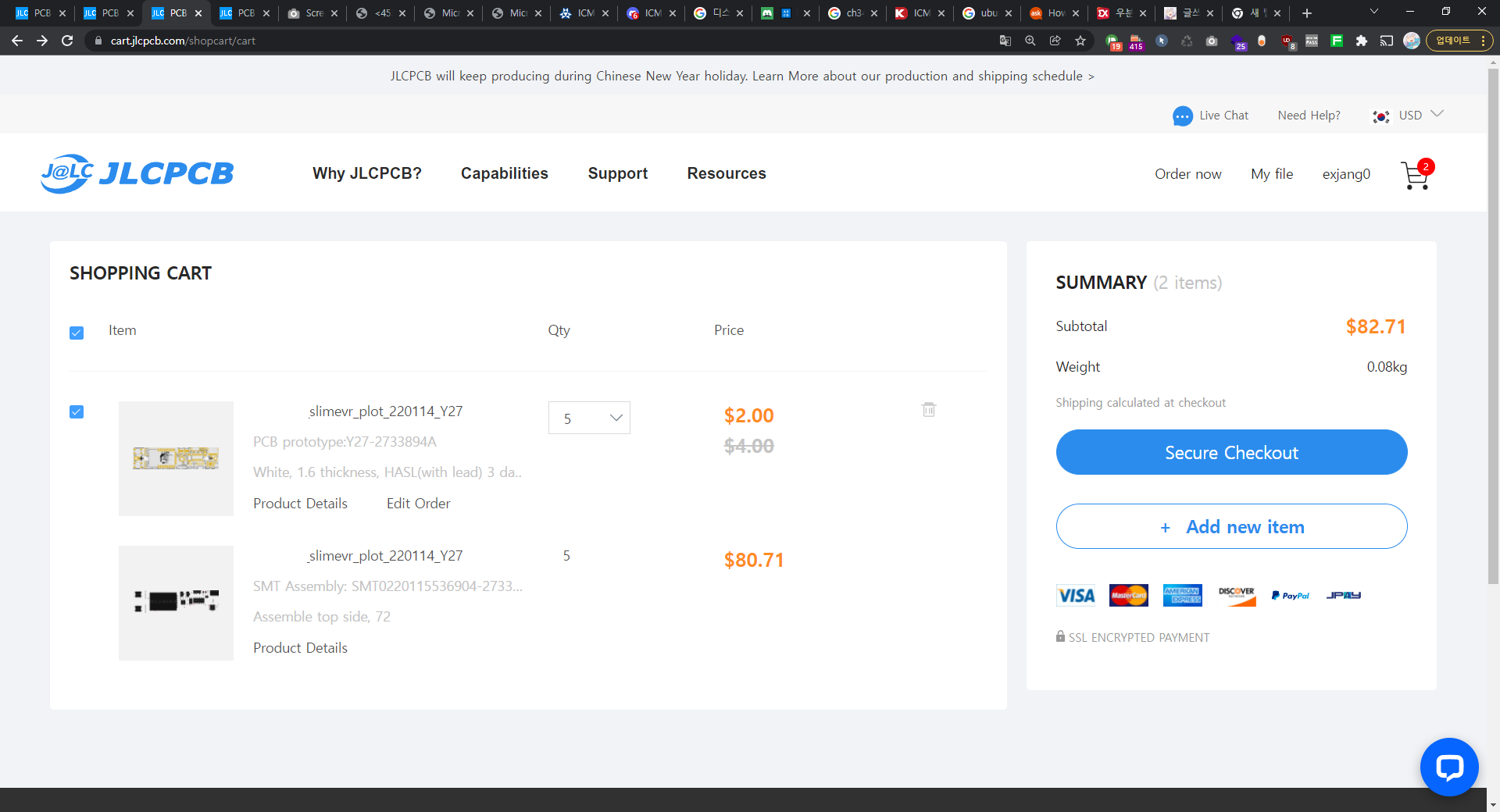The height and width of the screenshot is (812, 1500).
Task: Open Product Details for PCB prototype item
Action: (x=300, y=504)
